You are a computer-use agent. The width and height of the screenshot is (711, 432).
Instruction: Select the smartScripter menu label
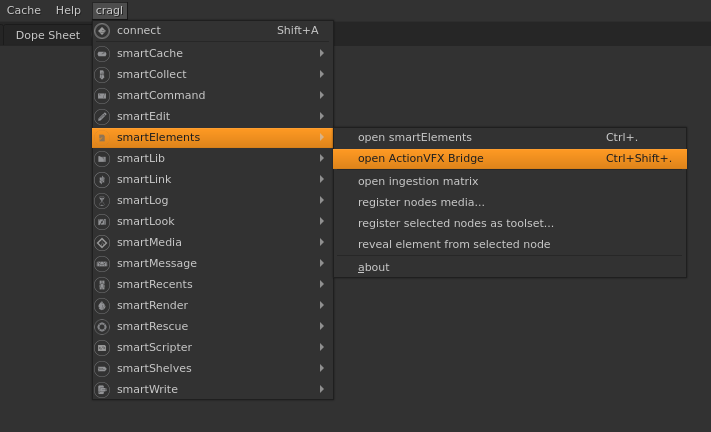(154, 347)
